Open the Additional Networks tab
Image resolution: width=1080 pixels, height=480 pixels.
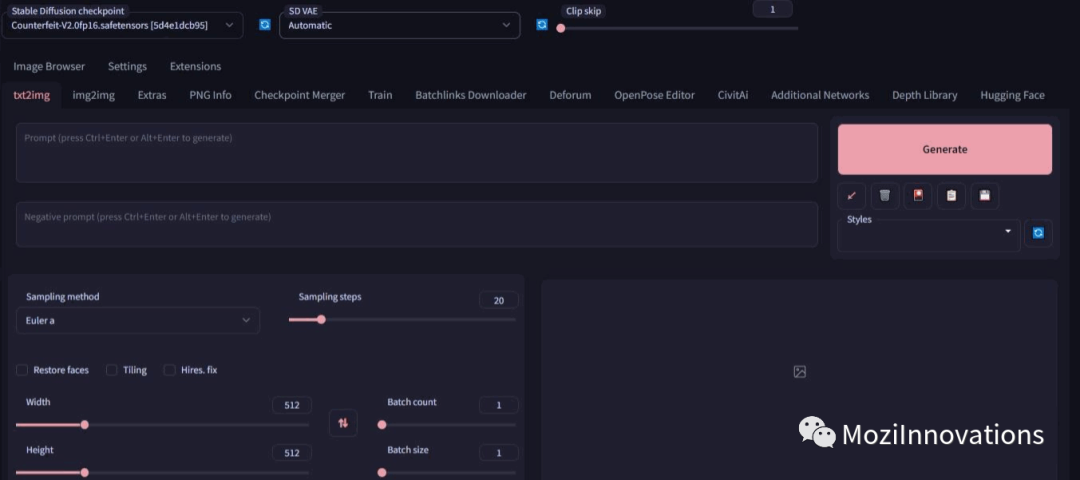[x=820, y=95]
